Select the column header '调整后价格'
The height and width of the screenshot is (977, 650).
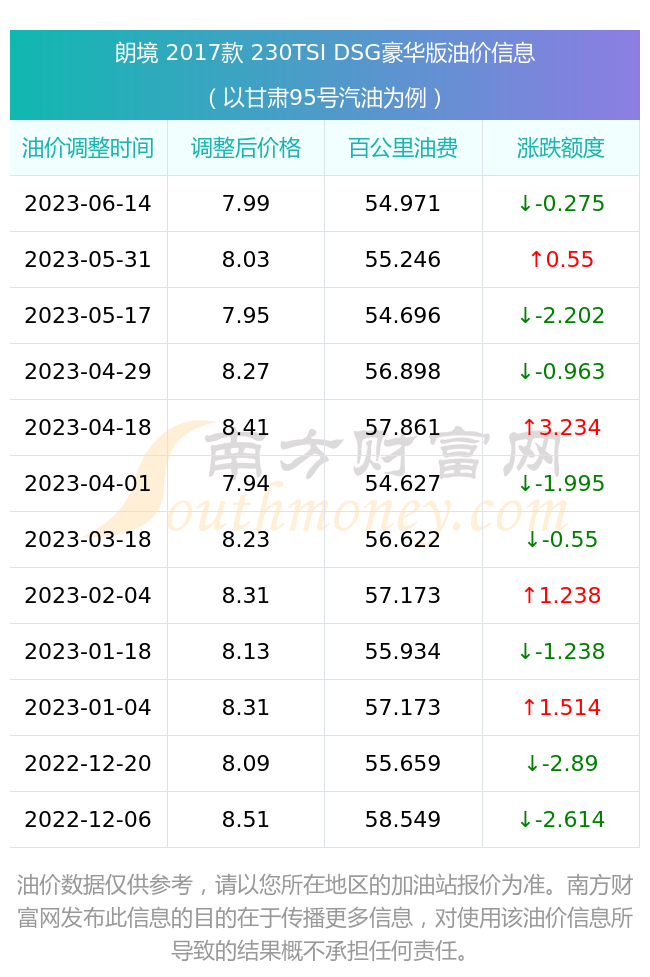tap(246, 148)
